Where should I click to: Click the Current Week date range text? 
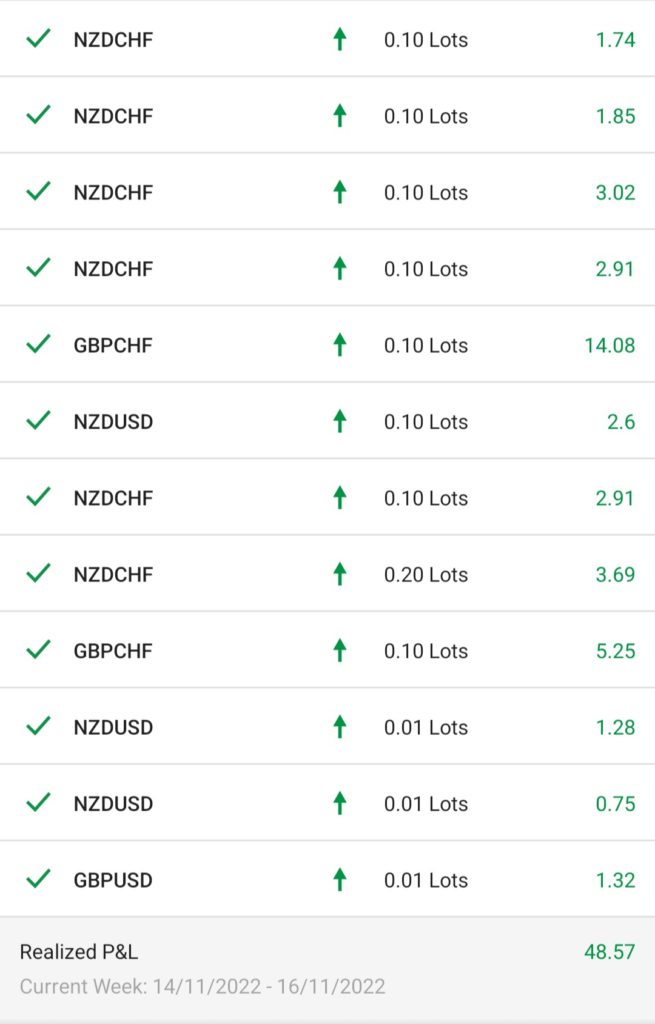pyautogui.click(x=202, y=986)
